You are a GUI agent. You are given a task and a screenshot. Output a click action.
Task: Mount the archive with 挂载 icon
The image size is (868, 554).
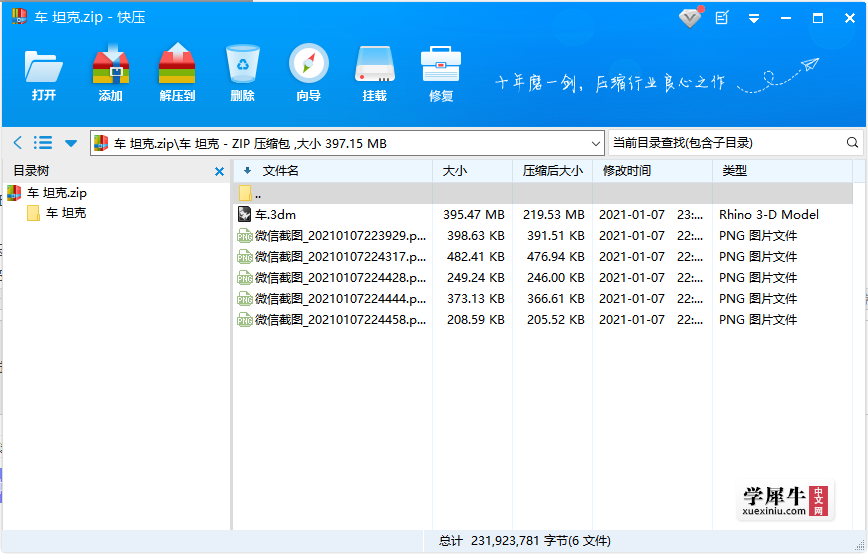(375, 74)
